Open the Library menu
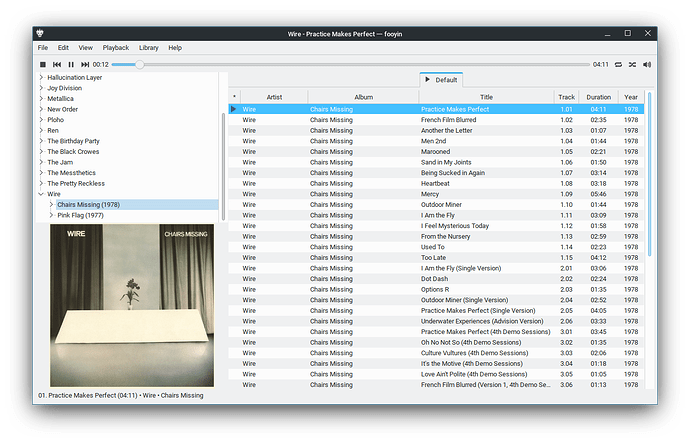Image resolution: width=690 pixels, height=442 pixels. point(148,47)
